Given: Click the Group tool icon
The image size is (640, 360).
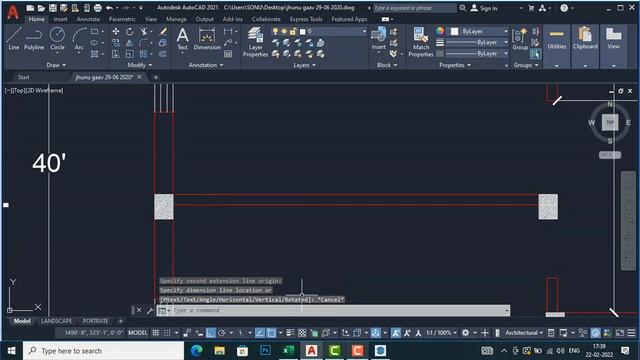Looking at the screenshot, I should (x=520, y=39).
